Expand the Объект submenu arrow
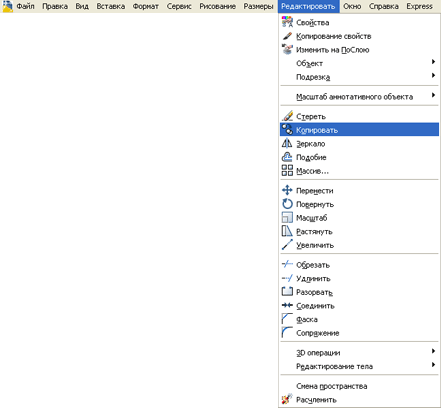The width and height of the screenshot is (441, 408). click(433, 62)
